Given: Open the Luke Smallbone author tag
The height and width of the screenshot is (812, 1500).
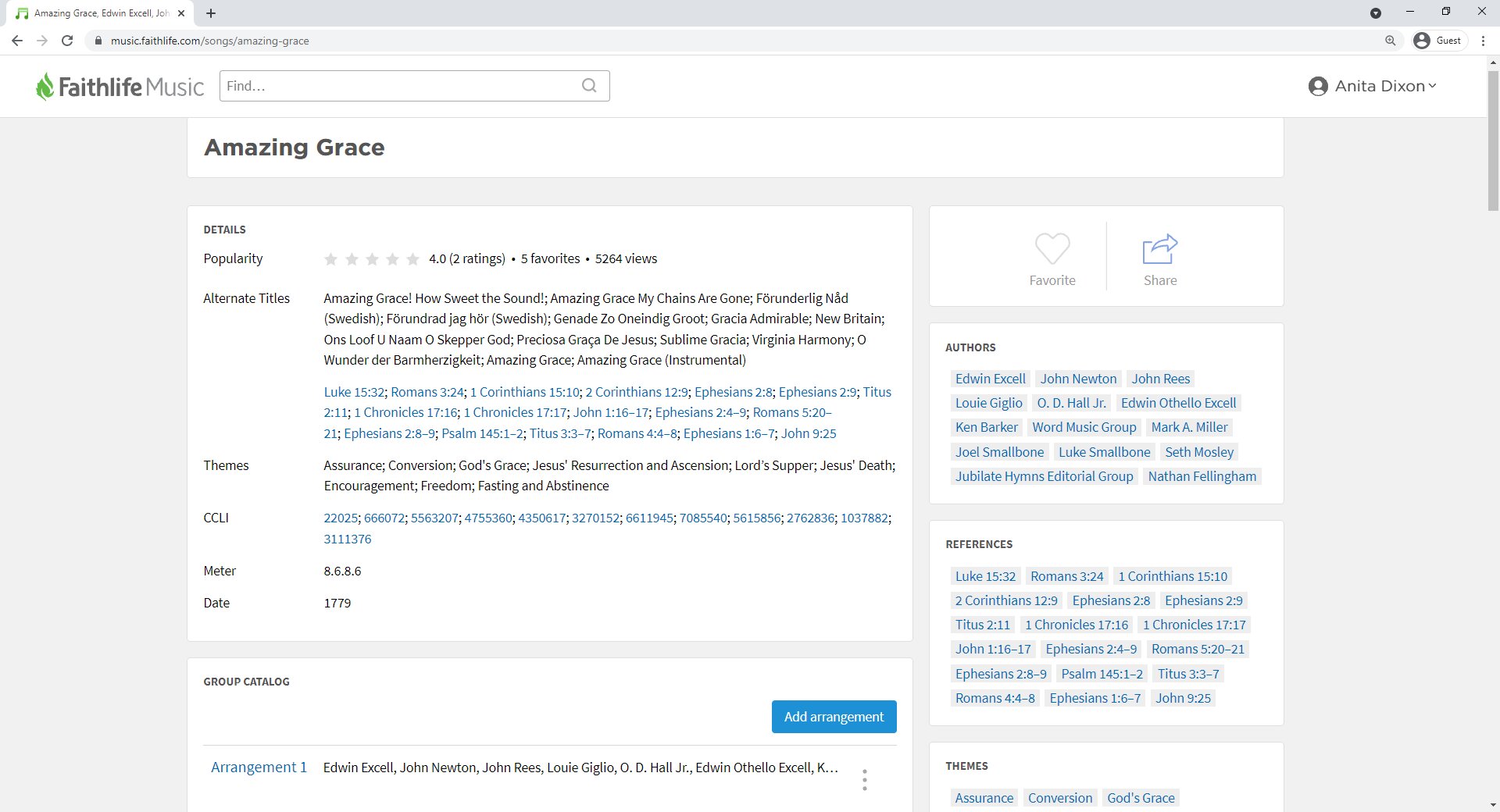Looking at the screenshot, I should click(x=1104, y=452).
